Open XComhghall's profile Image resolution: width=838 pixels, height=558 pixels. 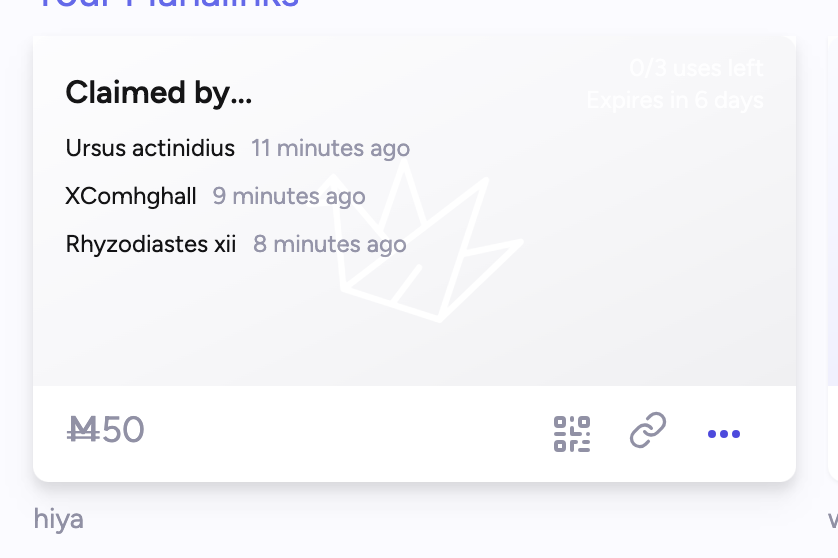(x=131, y=196)
